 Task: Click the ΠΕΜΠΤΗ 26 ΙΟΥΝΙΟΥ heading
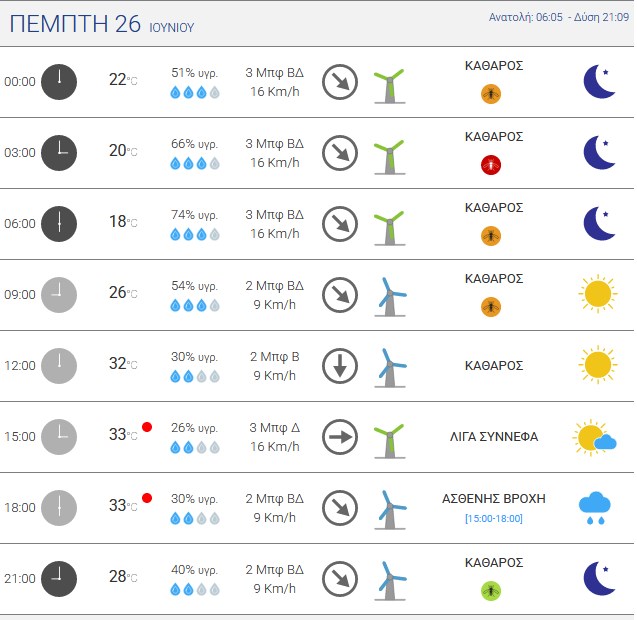(102, 24)
